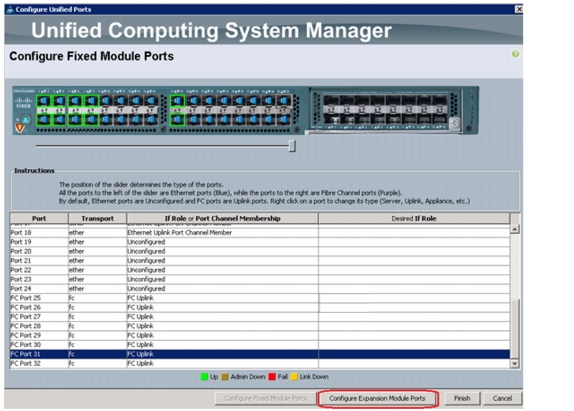Image resolution: width=574 pixels, height=411 pixels.
Task: Select the FC Port 26 row
Action: tap(260, 307)
